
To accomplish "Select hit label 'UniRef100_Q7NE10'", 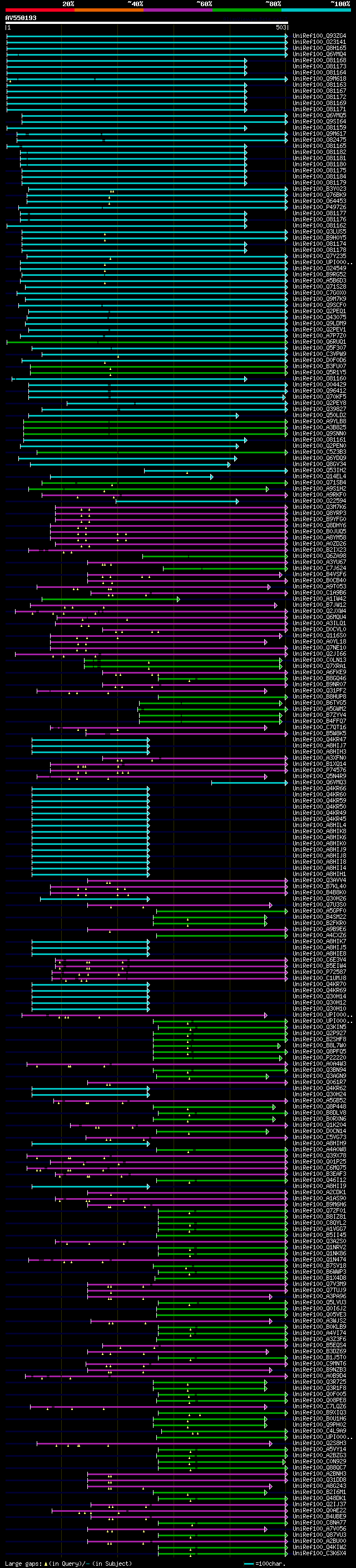I will point(319,647).
